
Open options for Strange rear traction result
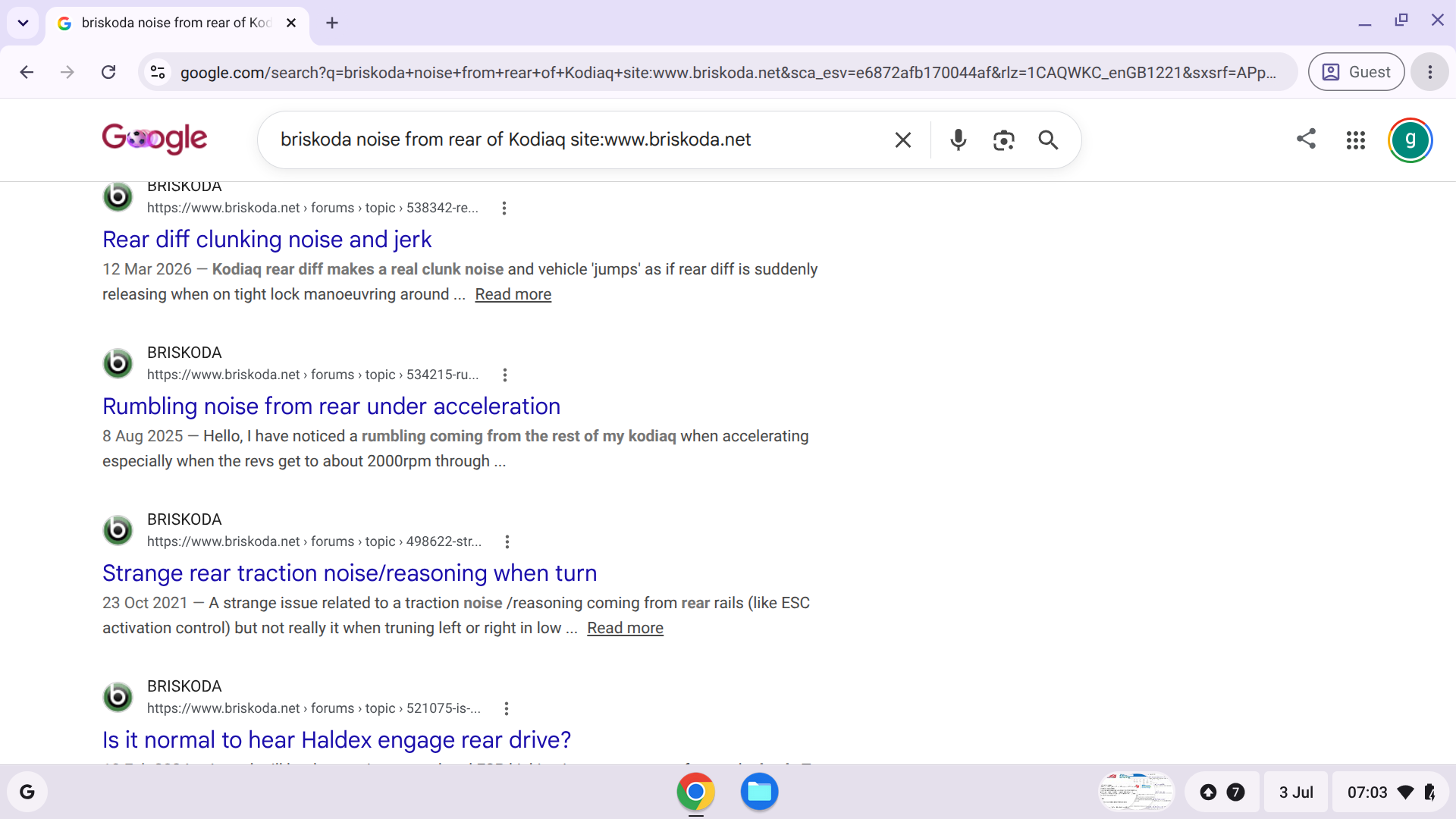(x=507, y=541)
